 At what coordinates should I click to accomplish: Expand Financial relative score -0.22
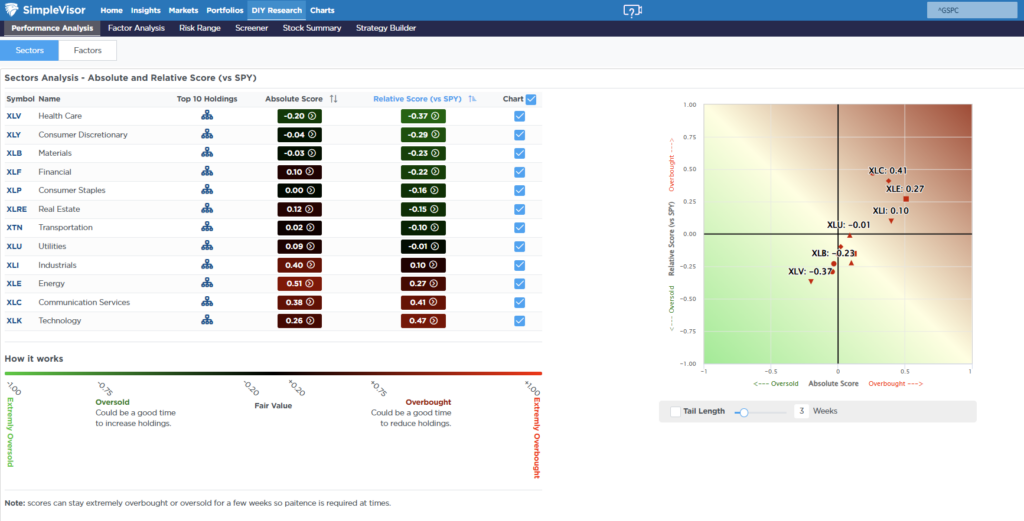point(423,172)
